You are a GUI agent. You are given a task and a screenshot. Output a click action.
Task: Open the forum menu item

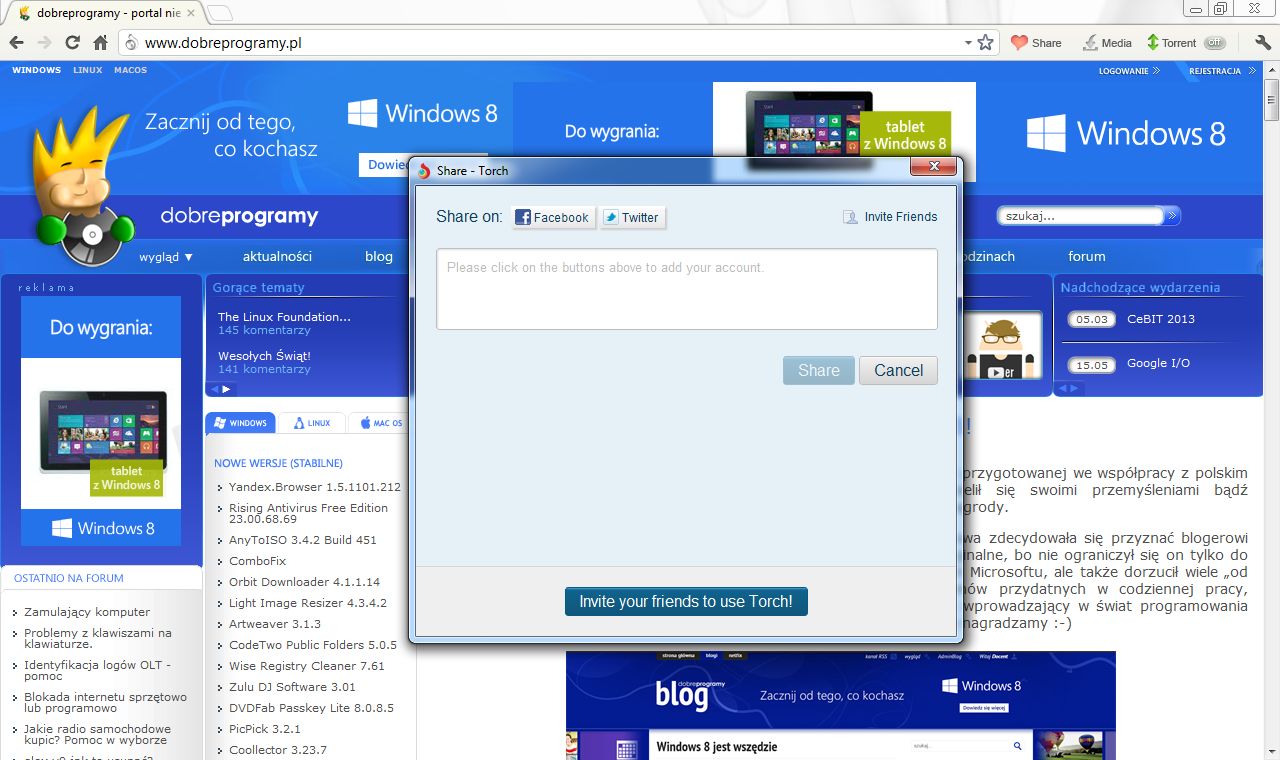pos(1087,256)
